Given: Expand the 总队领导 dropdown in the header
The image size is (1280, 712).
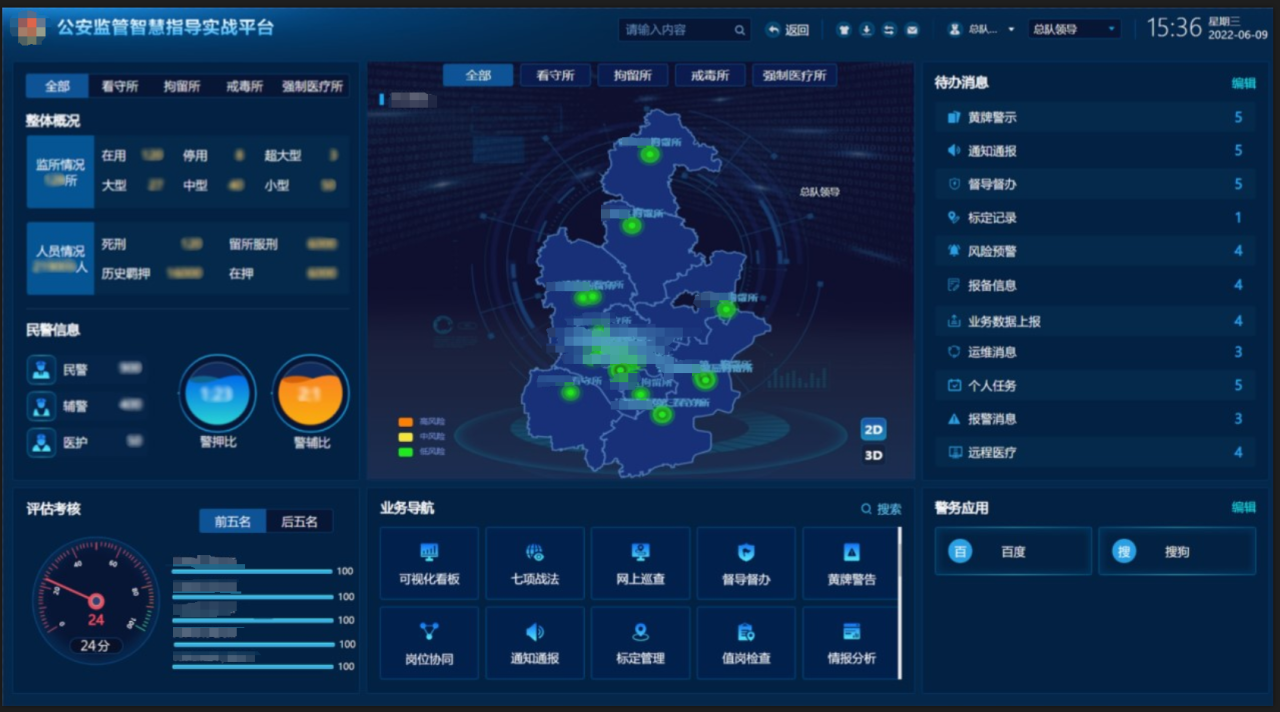Looking at the screenshot, I should (x=1074, y=30).
